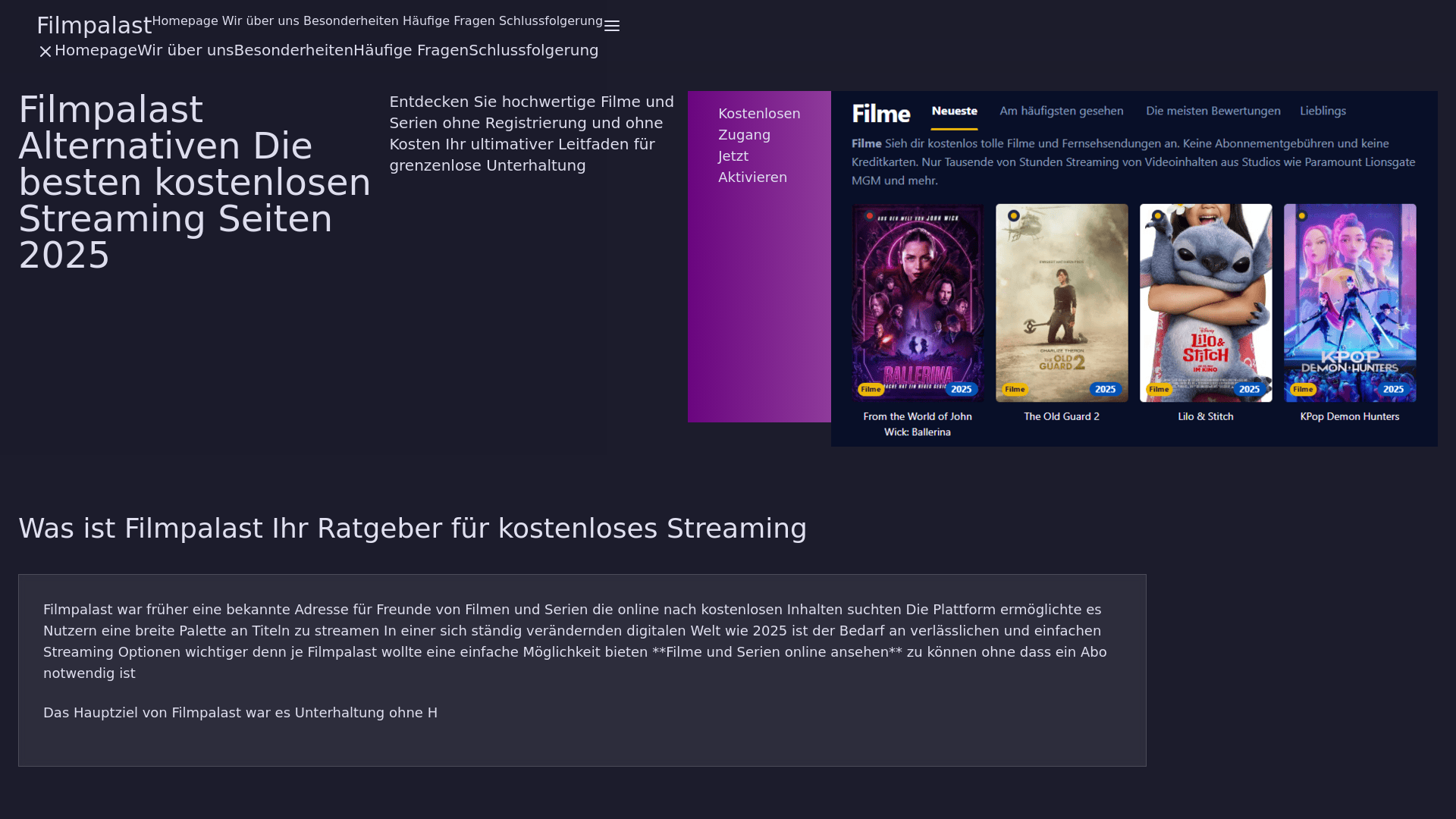The height and width of the screenshot is (819, 1456).
Task: Open the Lilo & Stitch poster
Action: coord(1206,303)
